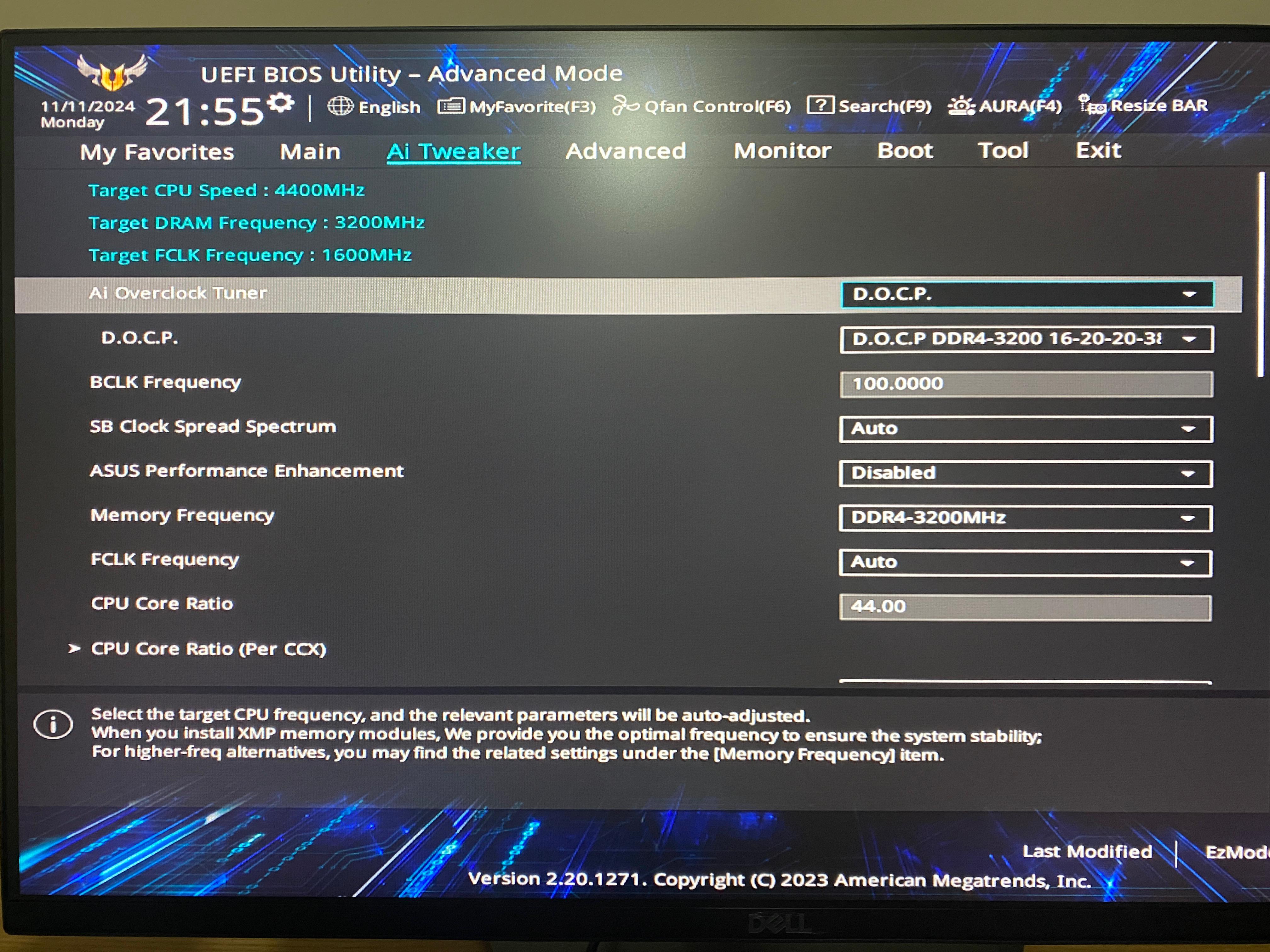Switch to Tool tab

pos(1003,150)
